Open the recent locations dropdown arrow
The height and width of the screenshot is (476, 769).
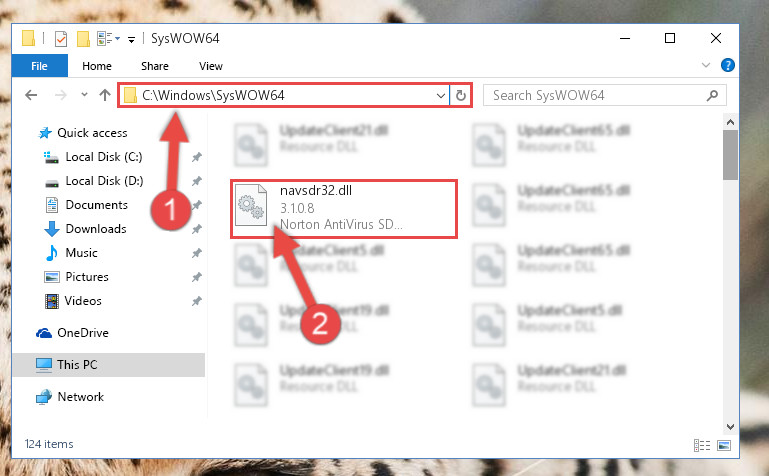click(84, 95)
